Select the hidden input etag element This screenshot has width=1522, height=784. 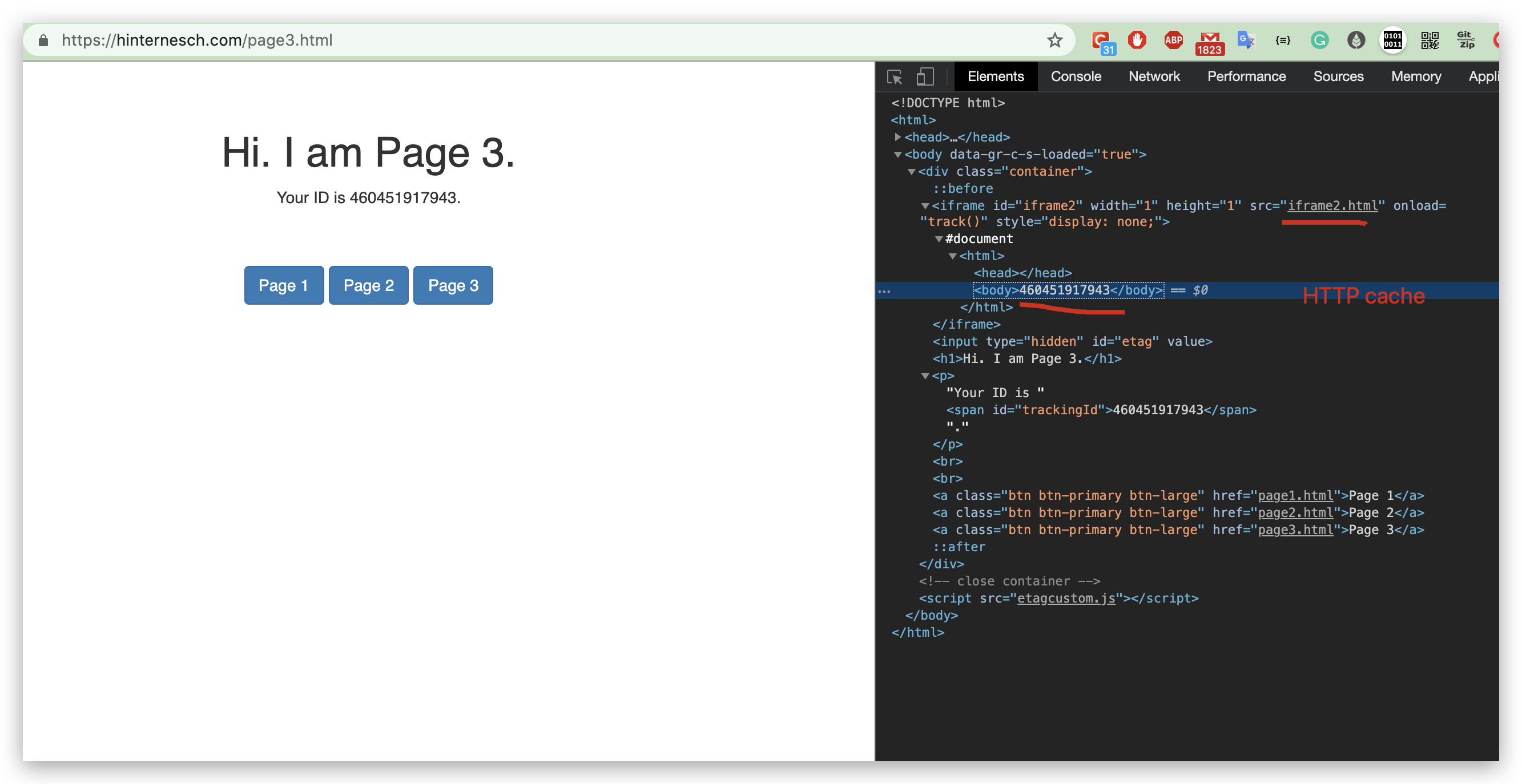(x=1072, y=341)
